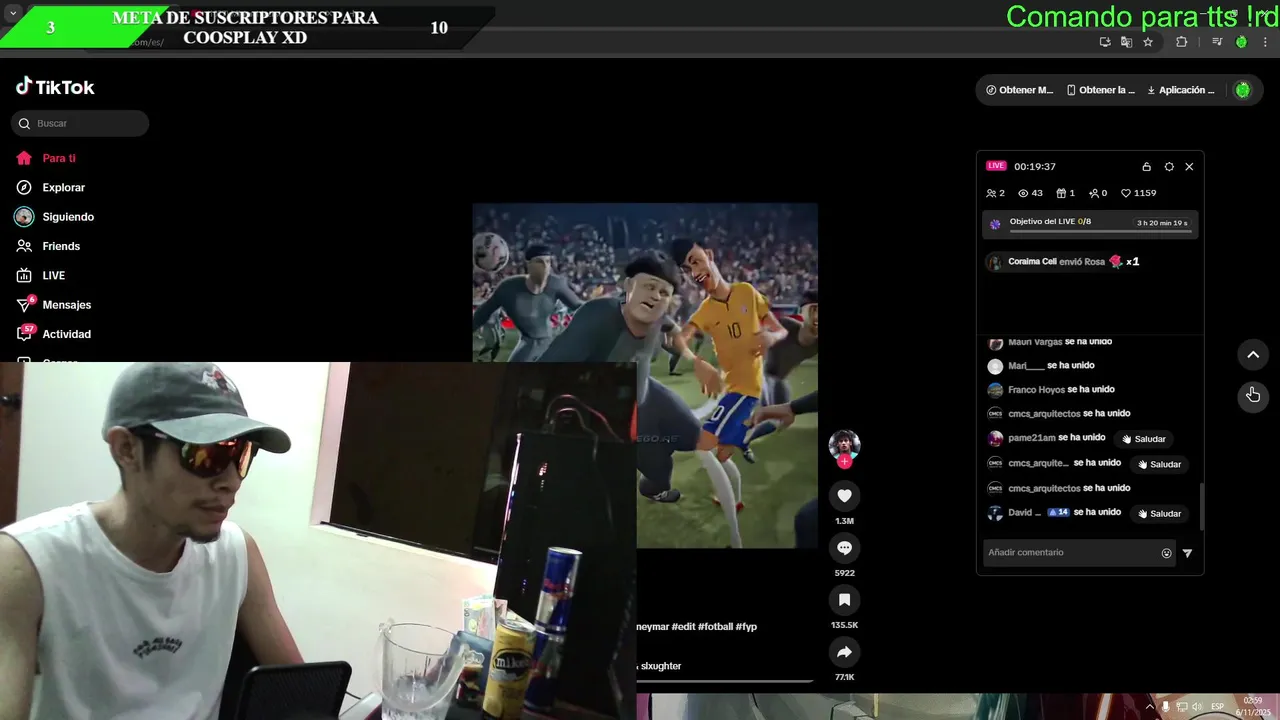Follow creator with red plus badge

(844, 462)
